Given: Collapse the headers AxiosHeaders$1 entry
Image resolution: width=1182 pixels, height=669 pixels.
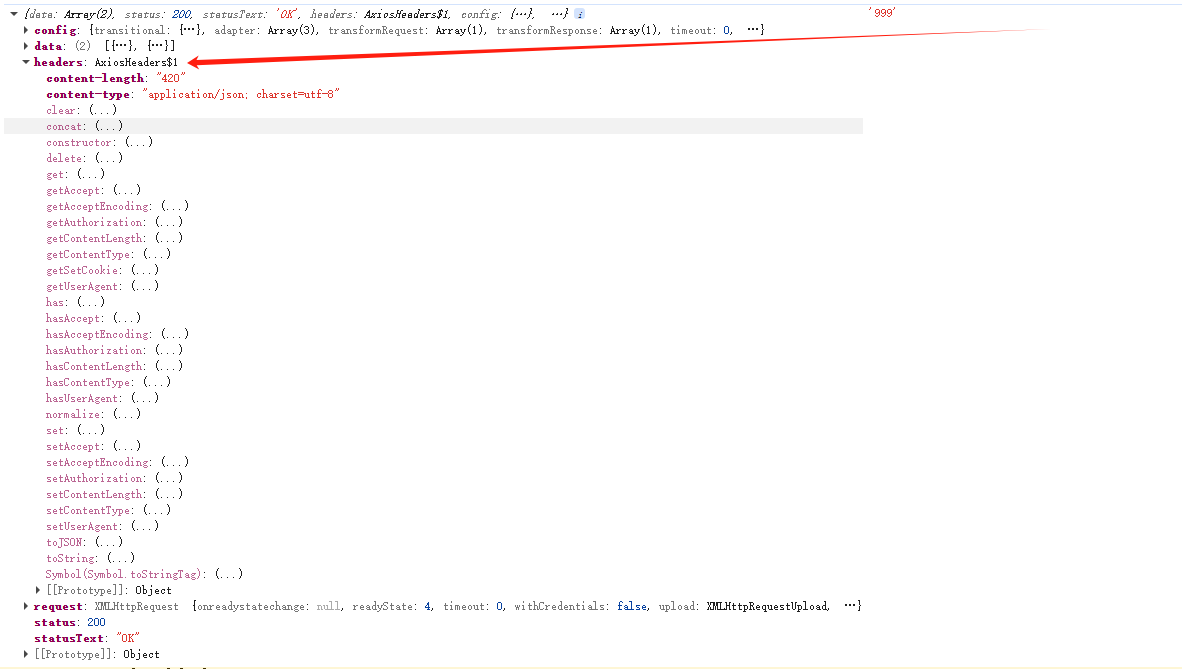Looking at the screenshot, I should point(26,62).
